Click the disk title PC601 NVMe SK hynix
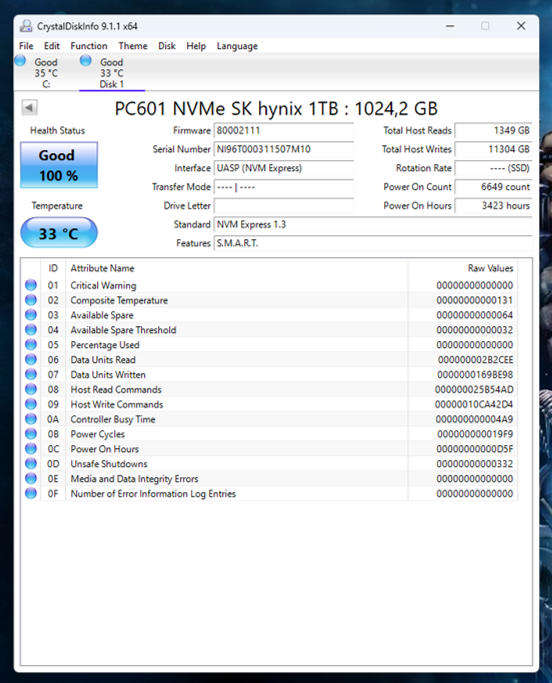 tap(276, 108)
